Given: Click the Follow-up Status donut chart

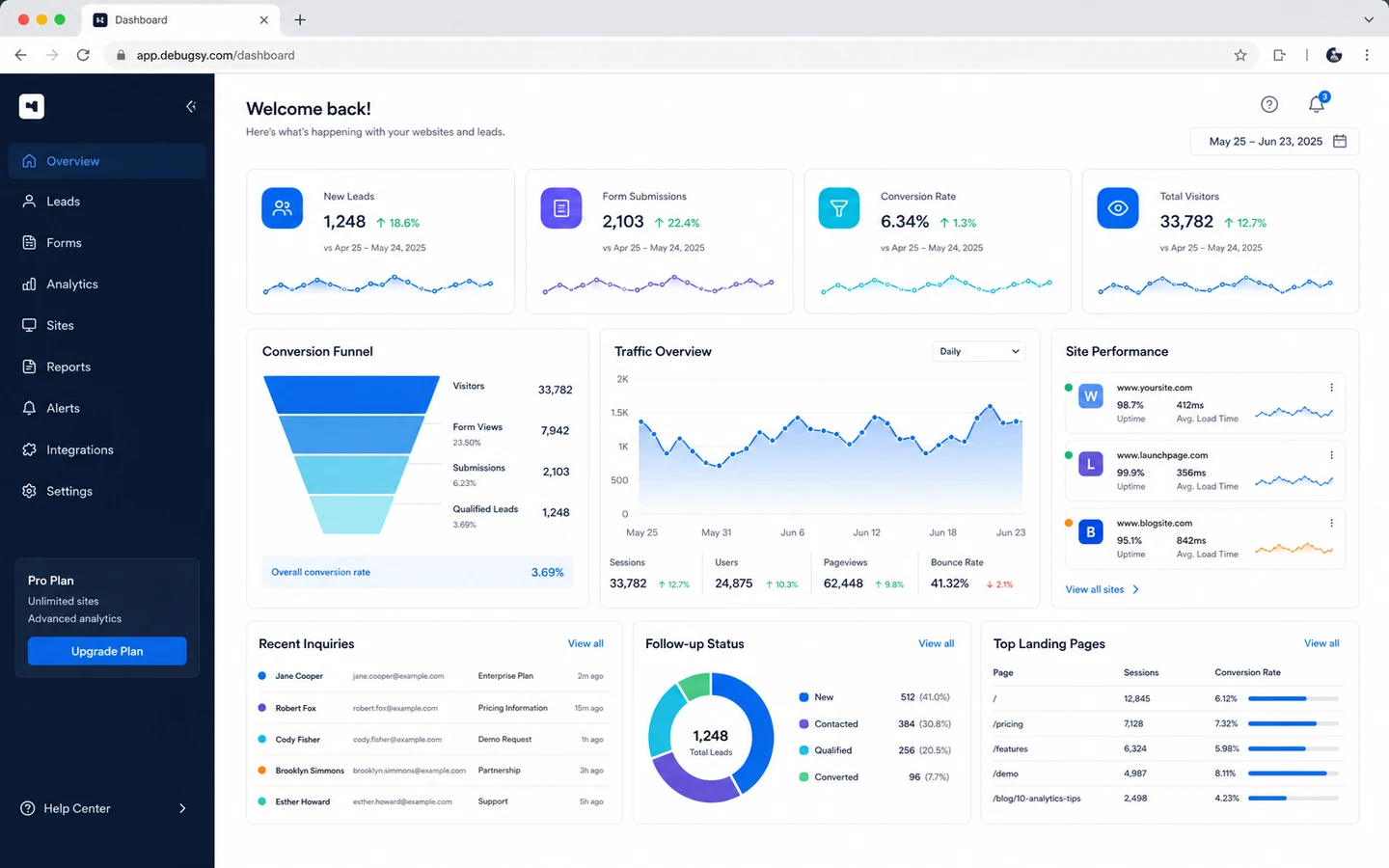Looking at the screenshot, I should coord(711,738).
